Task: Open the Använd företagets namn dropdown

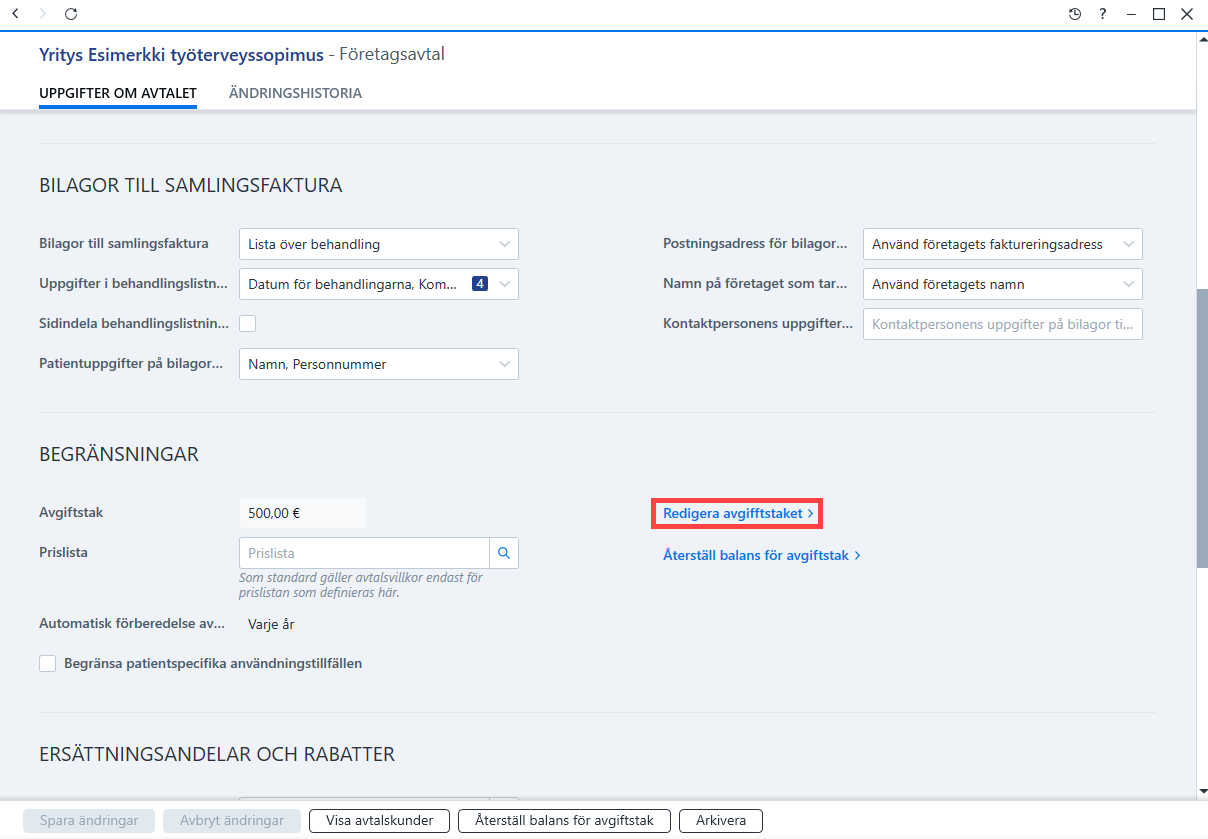Action: 1003,284
